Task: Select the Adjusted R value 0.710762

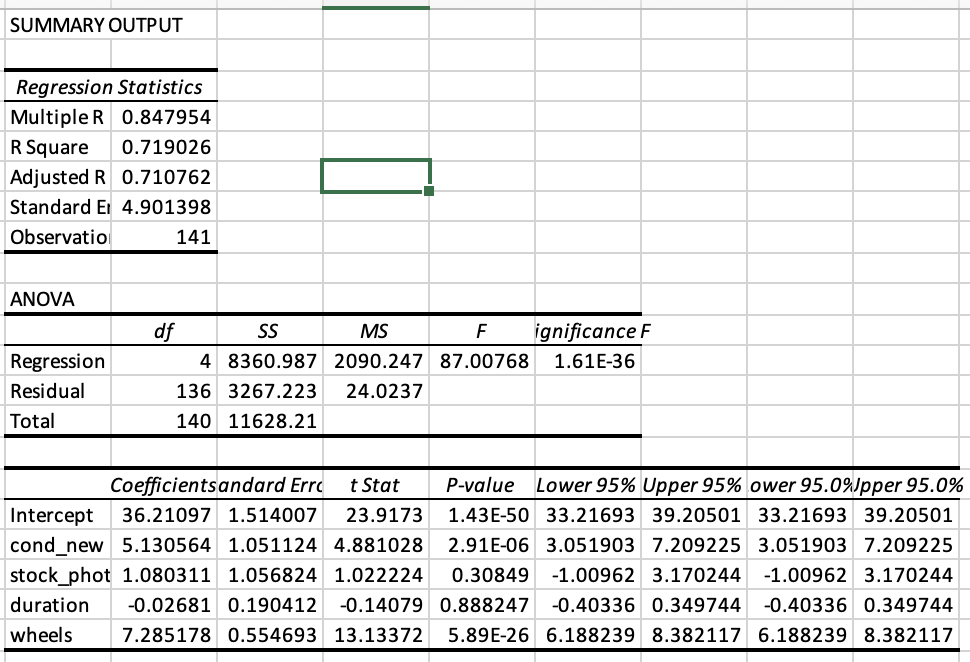Action: [165, 177]
